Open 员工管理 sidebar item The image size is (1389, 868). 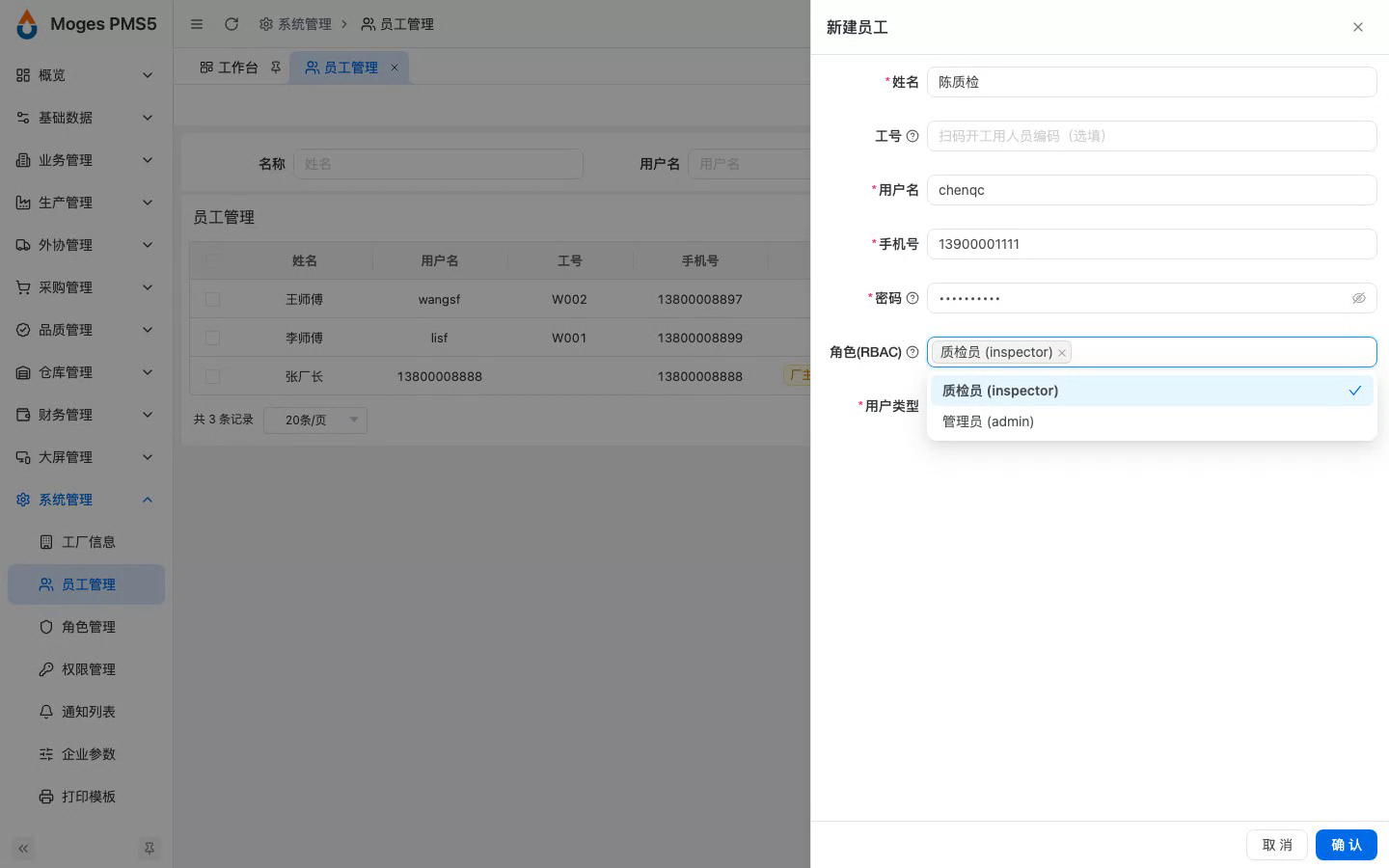tap(87, 584)
